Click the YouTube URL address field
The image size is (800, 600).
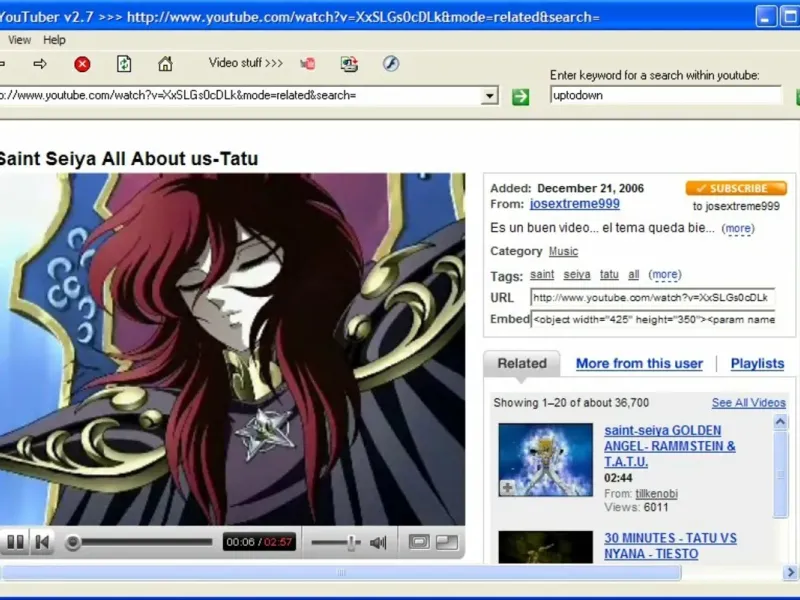(x=240, y=95)
